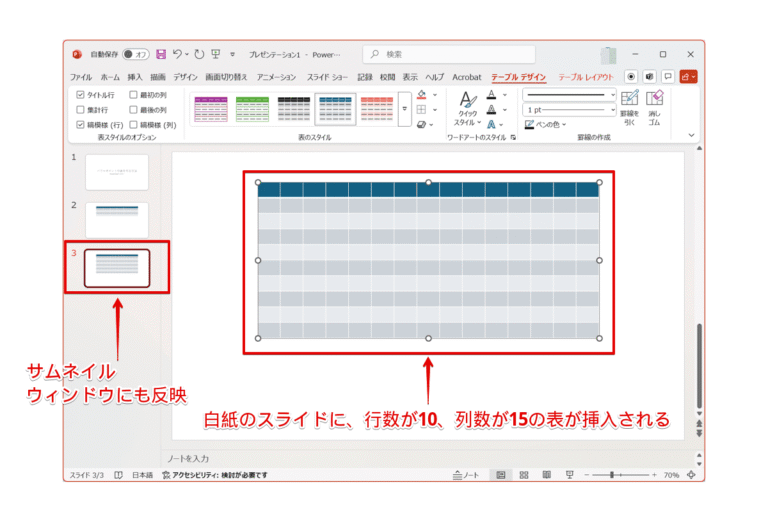Image resolution: width=768 pixels, height=512 pixels.
Task: Enable the 最初の列 checkbox
Action: (x=133, y=95)
